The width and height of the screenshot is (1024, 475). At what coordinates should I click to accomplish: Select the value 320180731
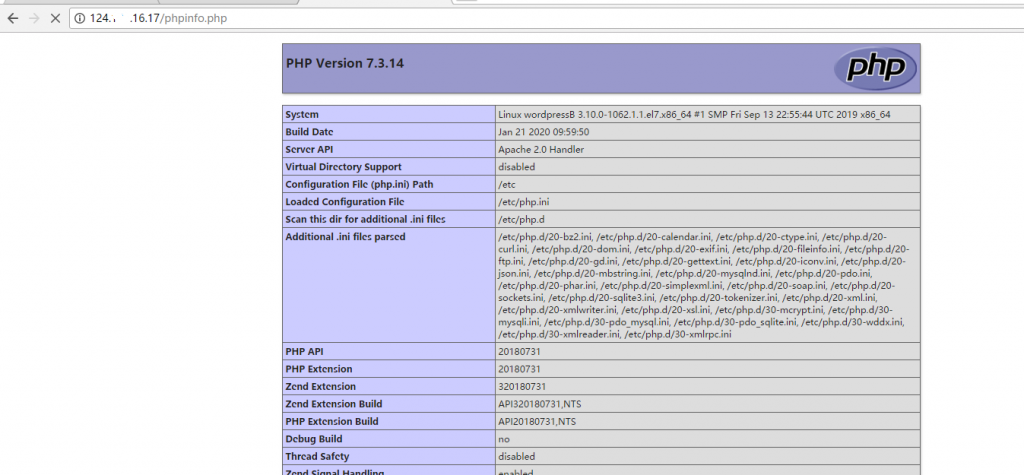[522, 387]
